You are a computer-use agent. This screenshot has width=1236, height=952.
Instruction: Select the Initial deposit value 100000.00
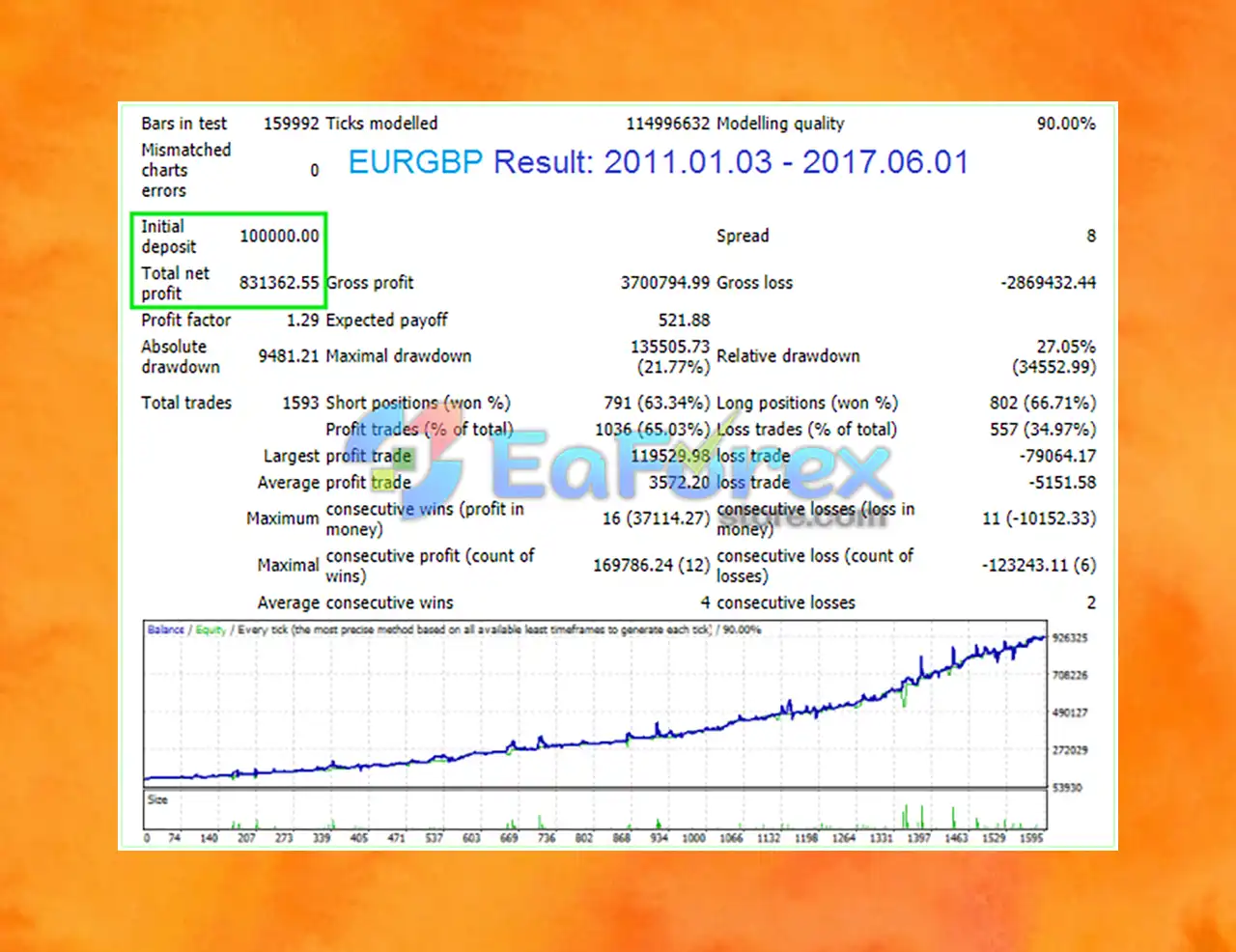[x=279, y=236]
